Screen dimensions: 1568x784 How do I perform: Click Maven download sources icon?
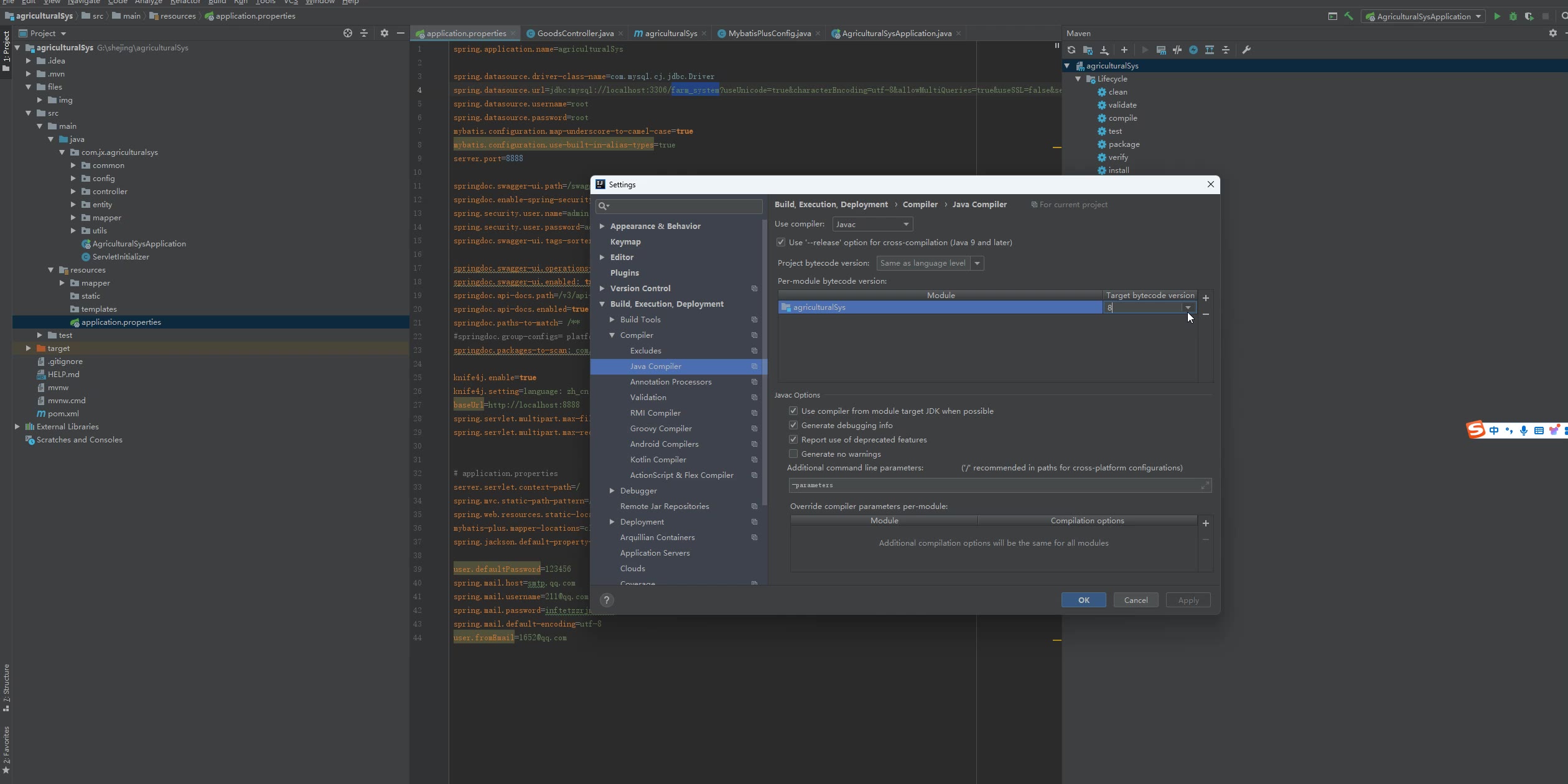point(1104,50)
